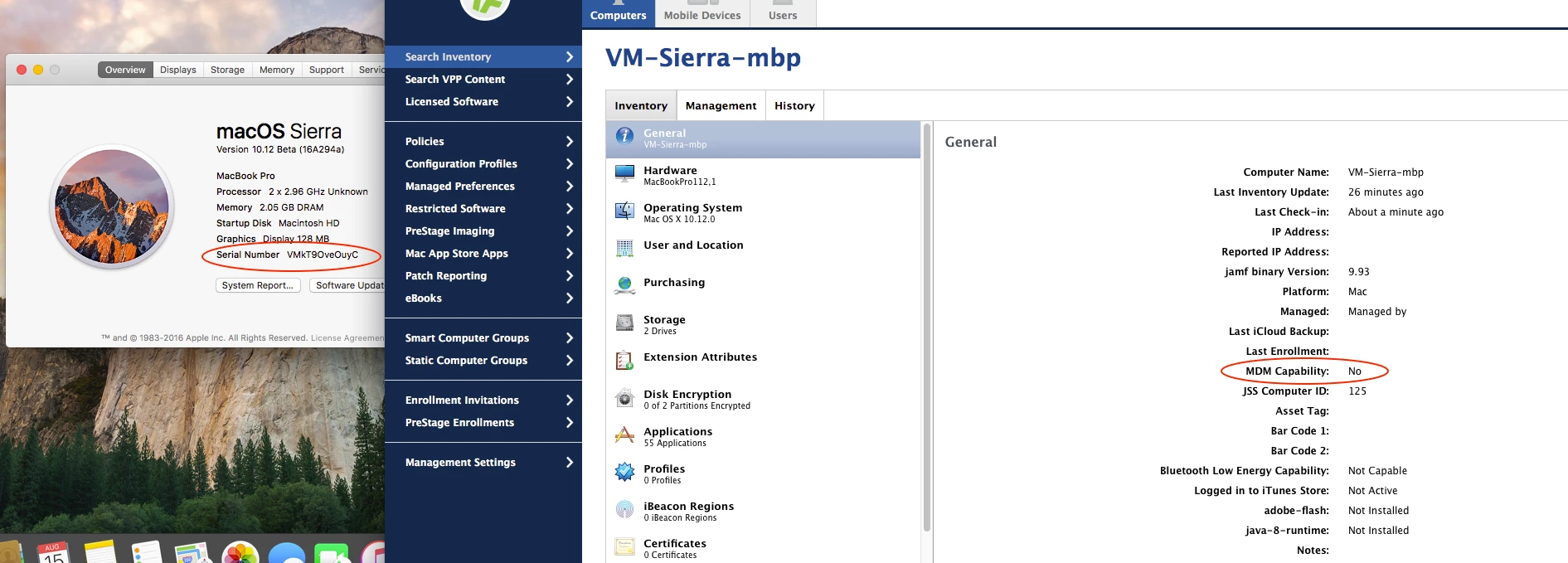Viewport: 1568px width, 563px height.
Task: Open the Purchasing globe icon
Action: [x=624, y=285]
